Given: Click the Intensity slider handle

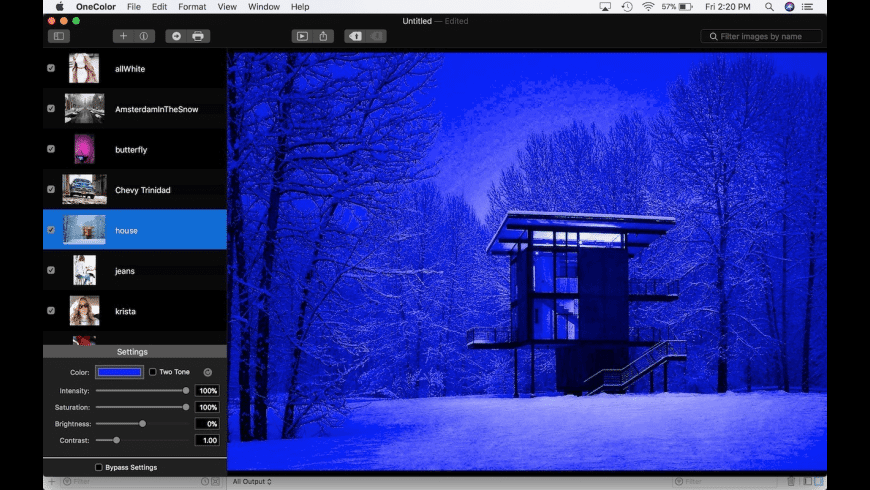Looking at the screenshot, I should [x=186, y=391].
